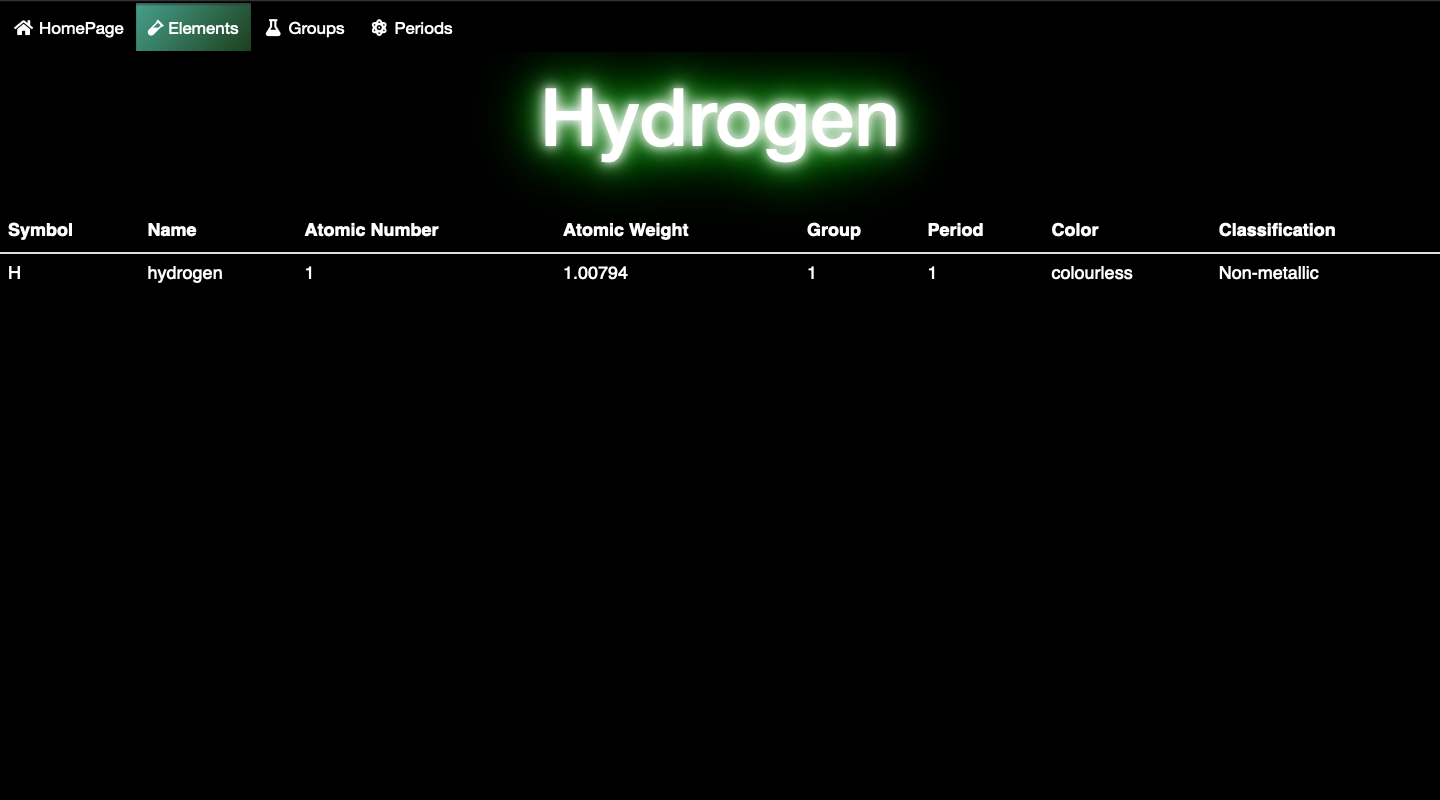Select the symbol cell H
Viewport: 1440px width, 800px height.
point(14,273)
